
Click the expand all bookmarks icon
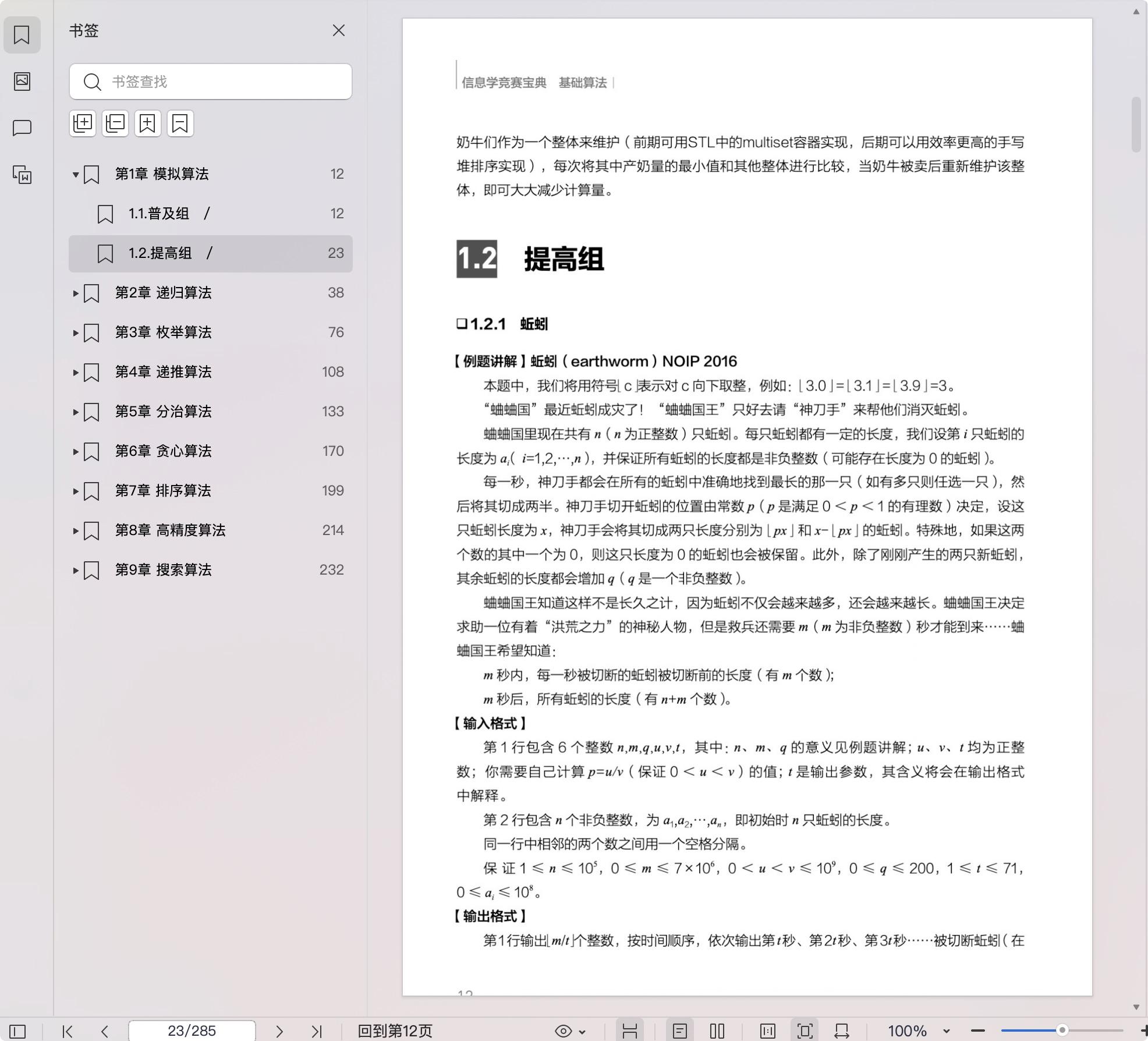(x=83, y=123)
